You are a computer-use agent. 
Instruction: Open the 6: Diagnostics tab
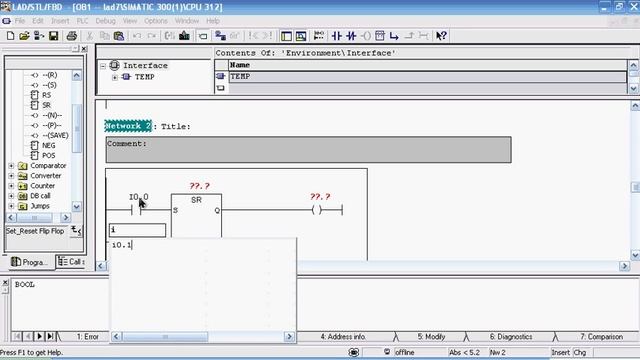(511, 337)
